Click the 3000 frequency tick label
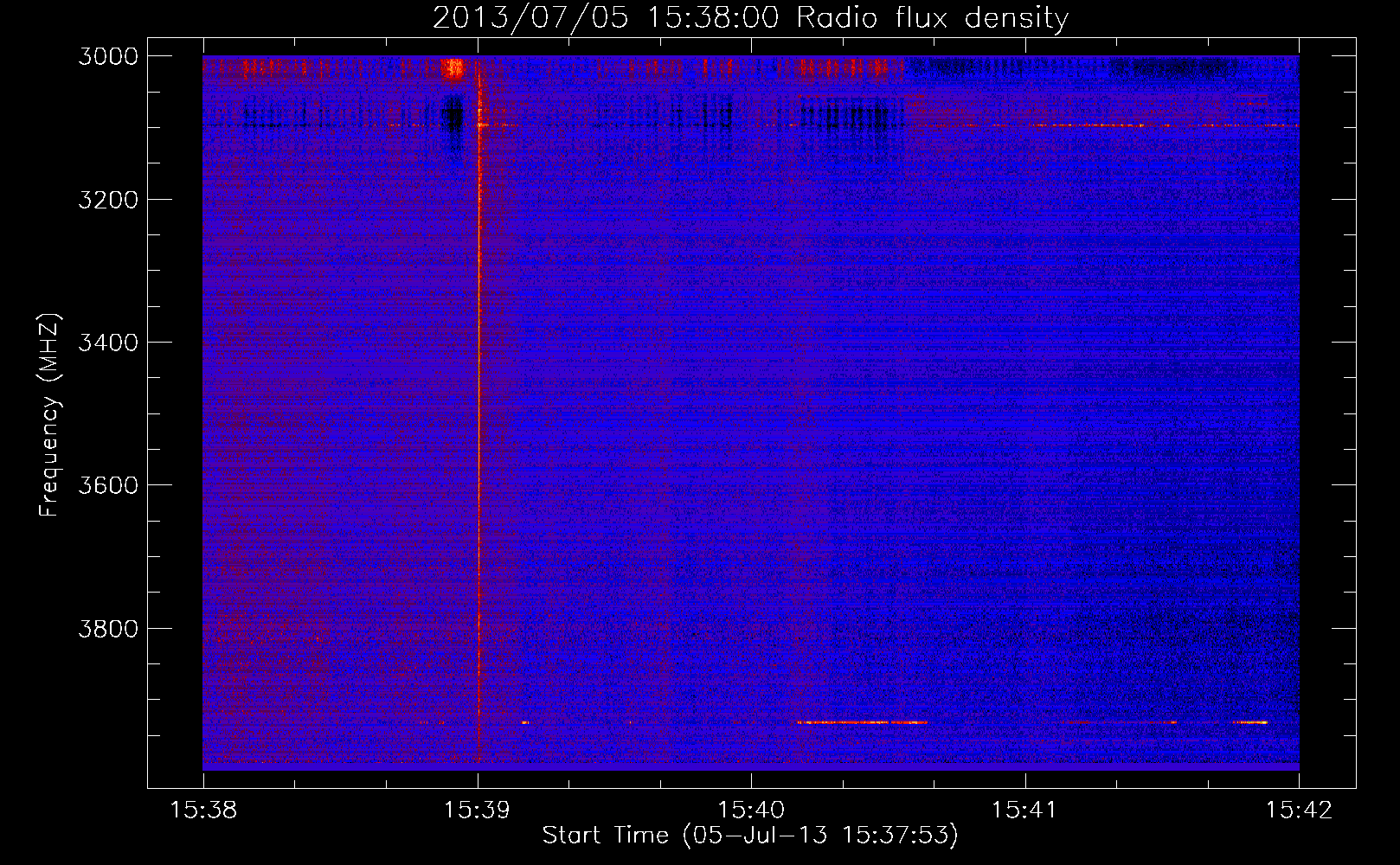 pos(108,56)
